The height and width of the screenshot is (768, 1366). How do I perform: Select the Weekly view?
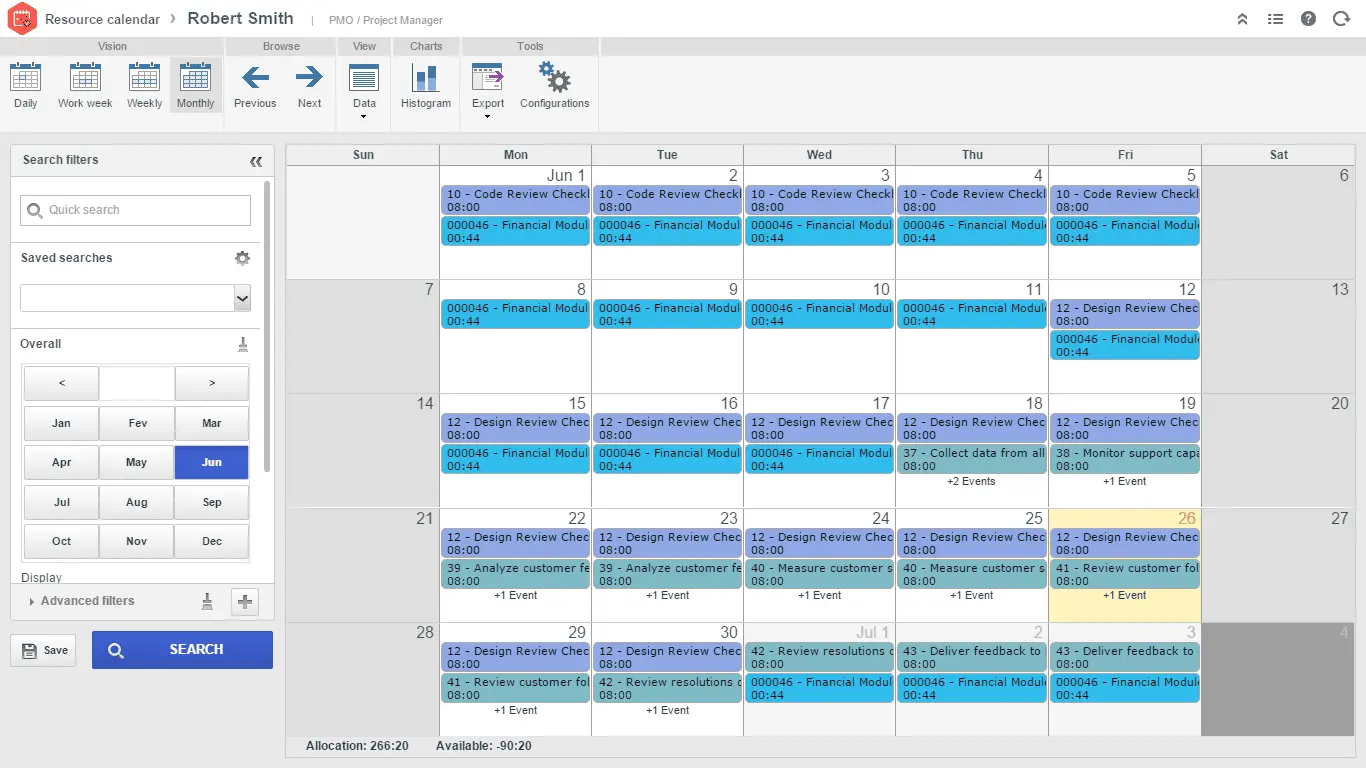point(143,88)
